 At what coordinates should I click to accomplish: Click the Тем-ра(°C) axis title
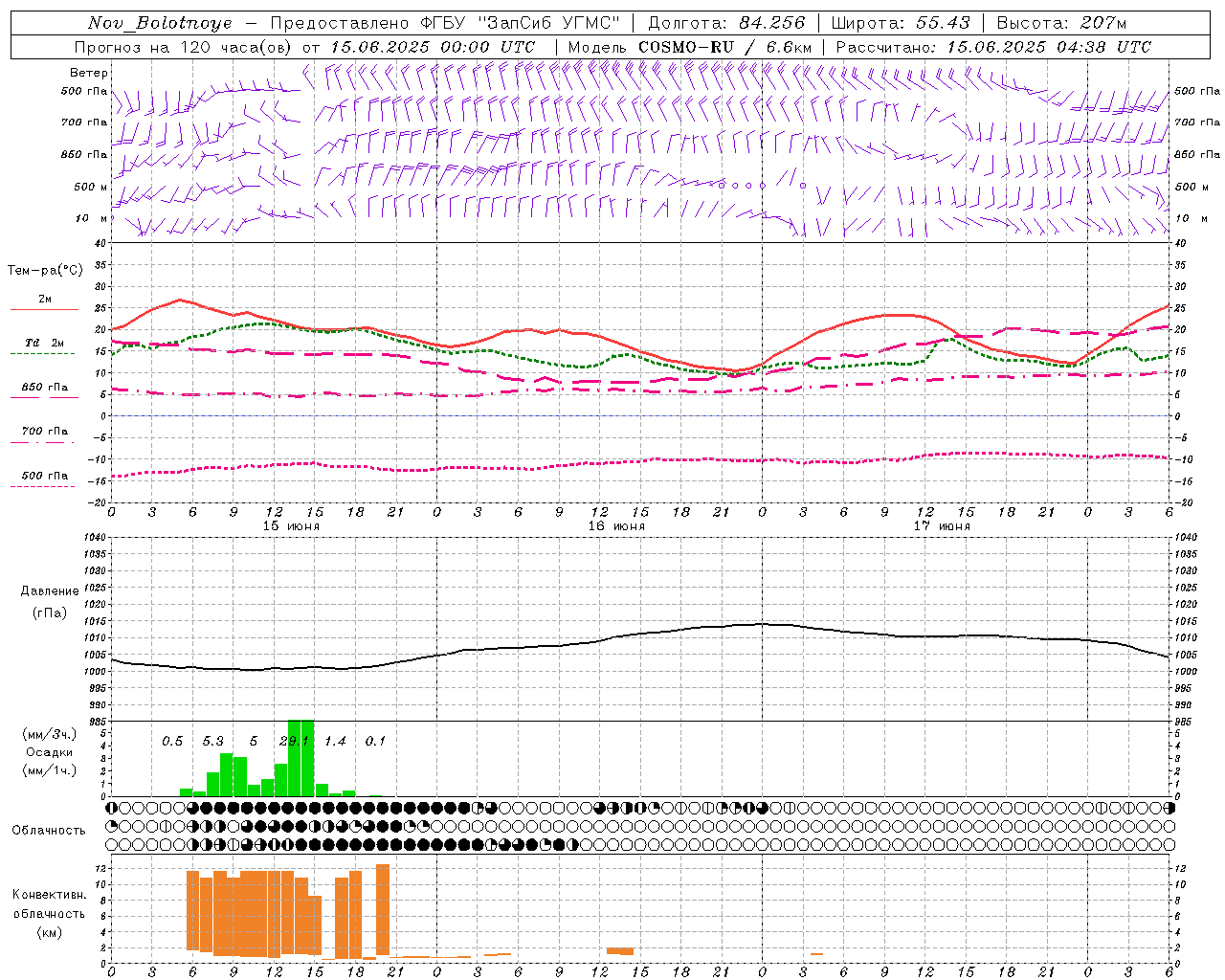pos(45,271)
